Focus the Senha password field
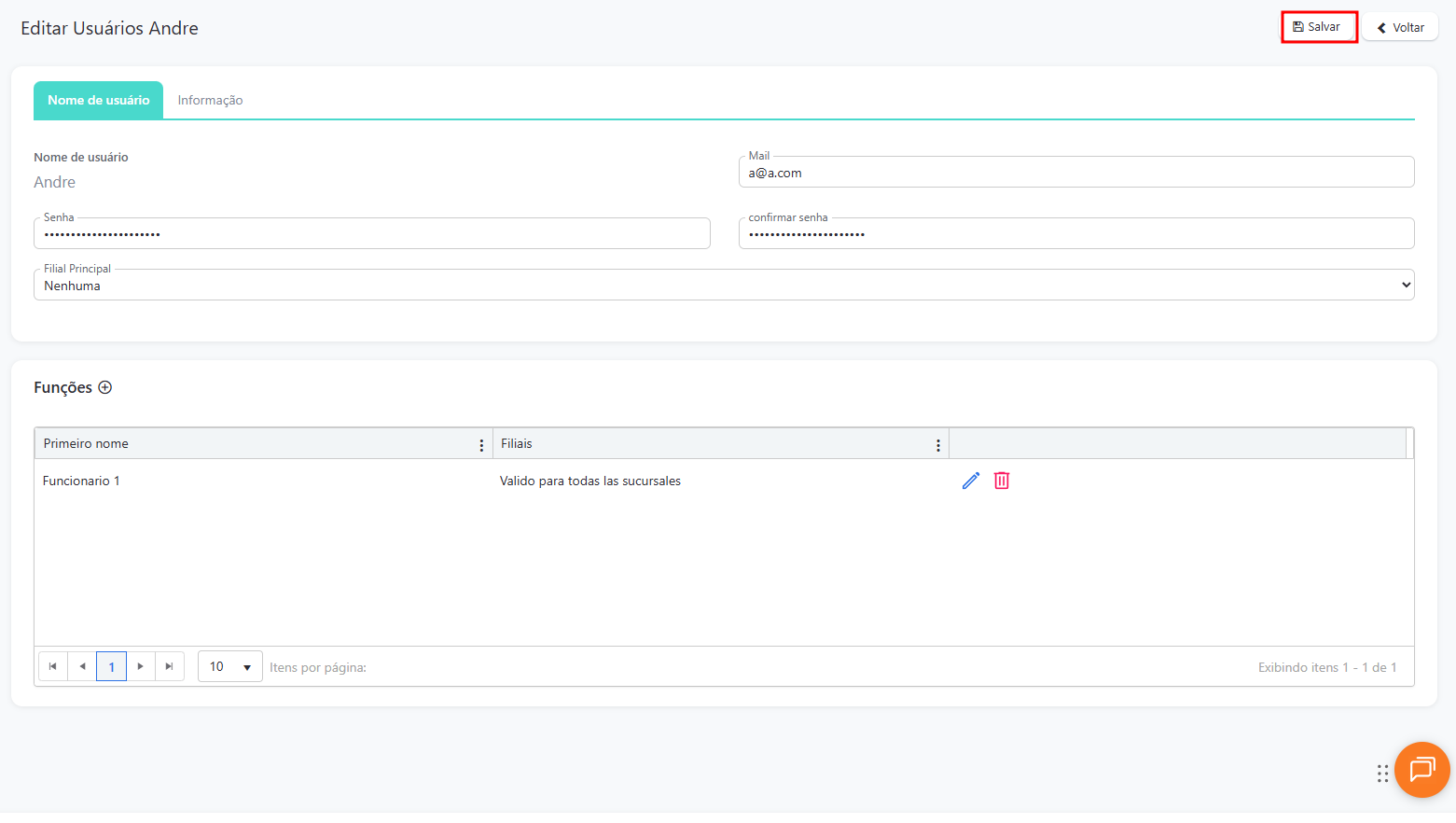1456x823 pixels. click(371, 234)
